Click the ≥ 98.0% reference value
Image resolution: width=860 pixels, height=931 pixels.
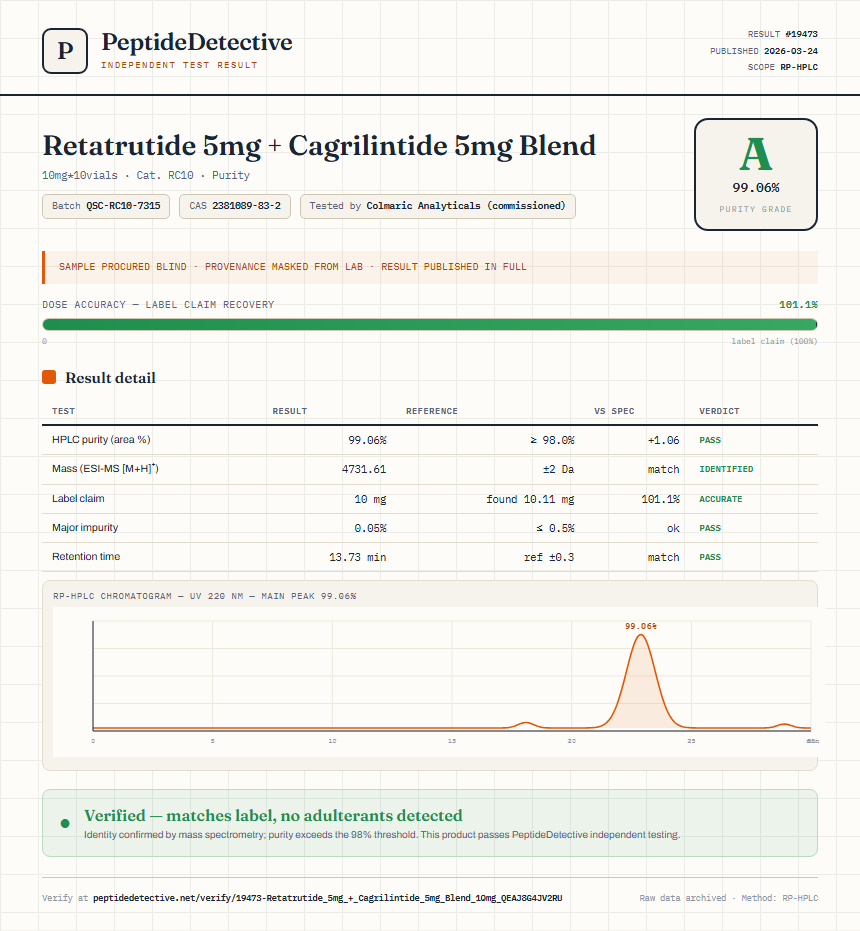tap(552, 440)
